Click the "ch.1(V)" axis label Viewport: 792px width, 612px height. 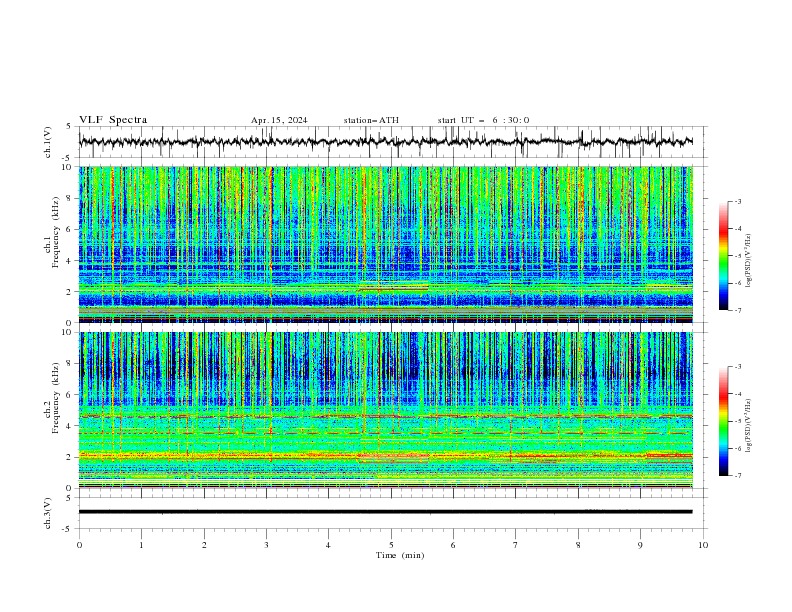(x=48, y=142)
